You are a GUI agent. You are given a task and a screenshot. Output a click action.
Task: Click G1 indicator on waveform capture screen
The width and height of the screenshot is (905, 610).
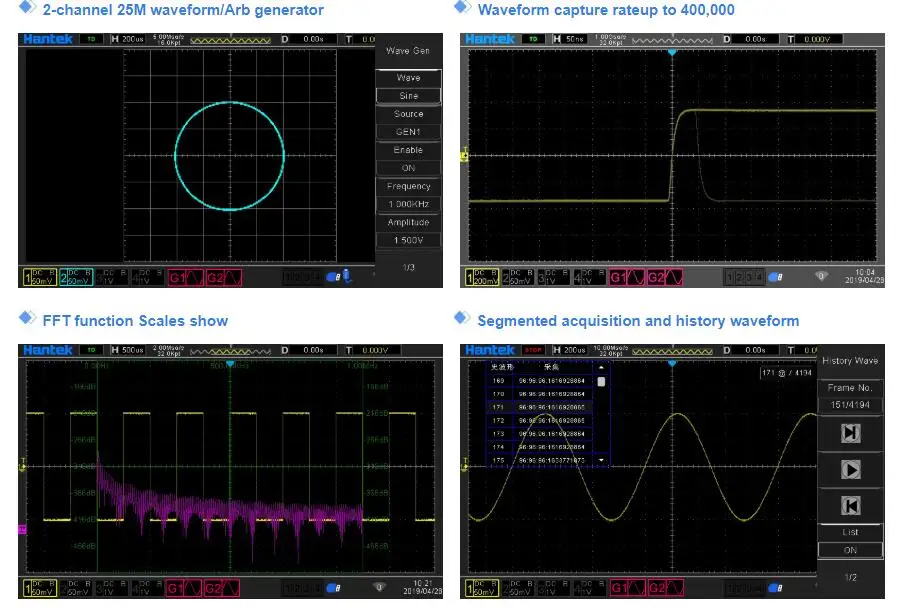click(x=627, y=278)
